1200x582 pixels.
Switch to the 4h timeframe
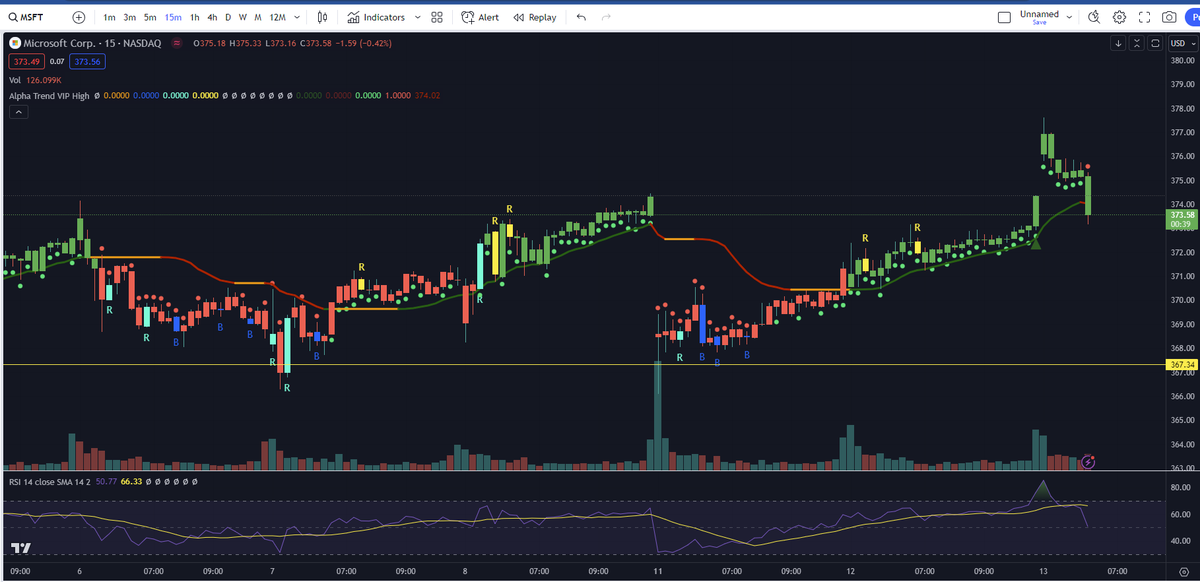(x=212, y=17)
